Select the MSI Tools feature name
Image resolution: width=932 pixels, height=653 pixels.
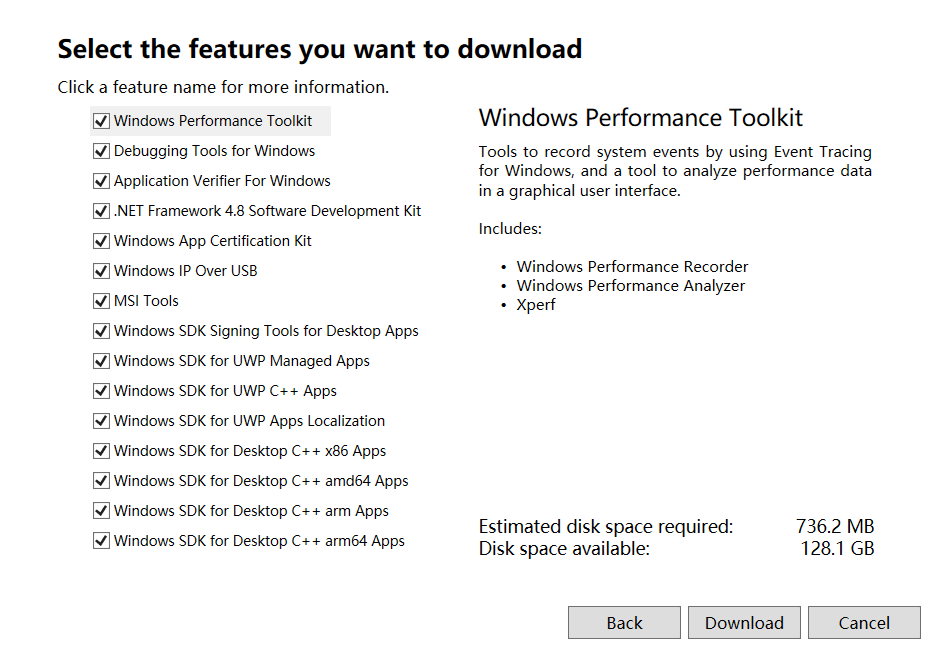click(x=146, y=301)
